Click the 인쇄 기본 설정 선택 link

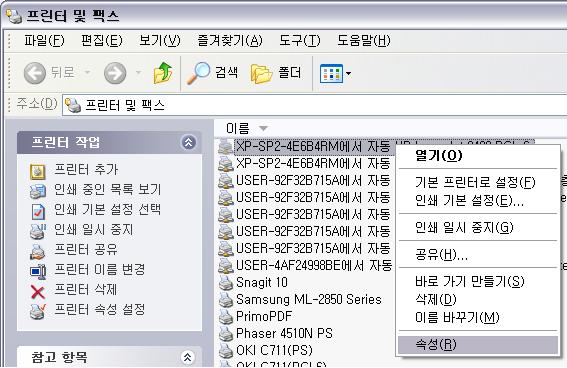pyautogui.click(x=107, y=209)
